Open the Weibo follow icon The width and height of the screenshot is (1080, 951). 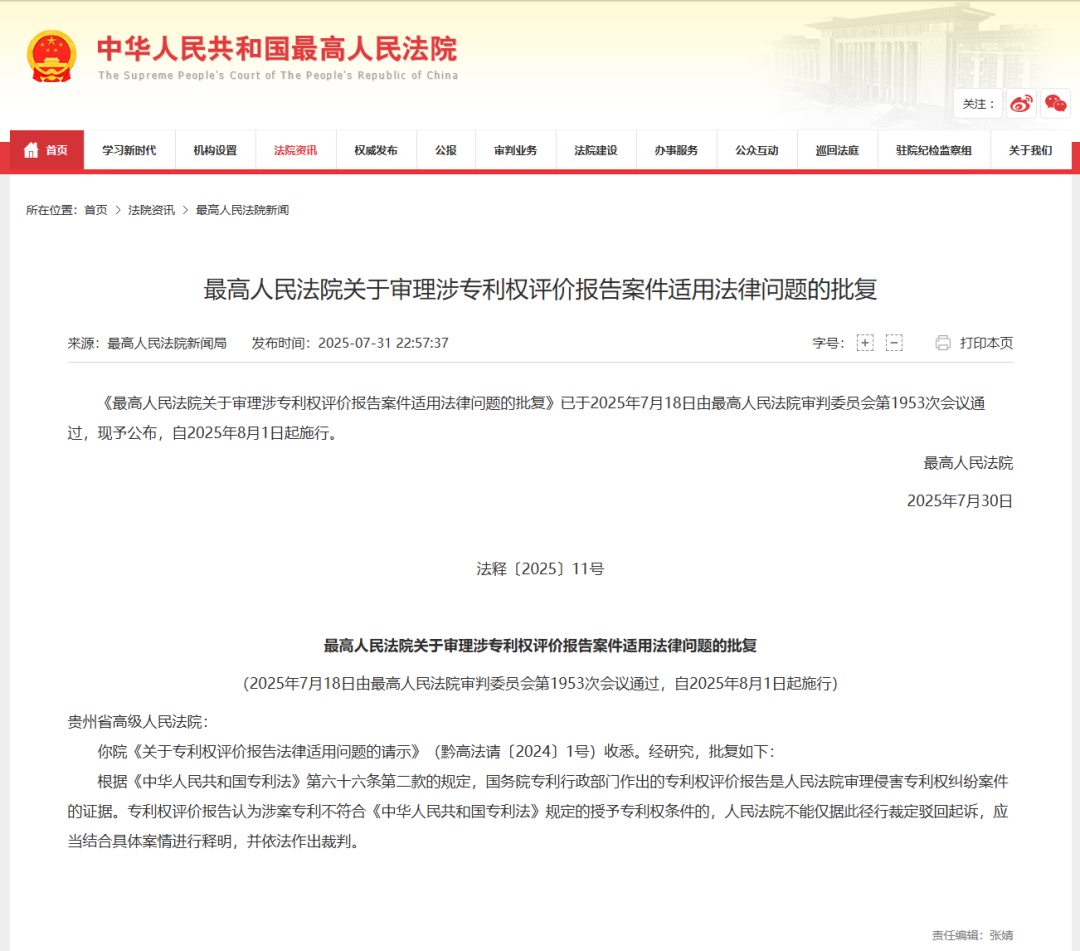coord(1019,104)
